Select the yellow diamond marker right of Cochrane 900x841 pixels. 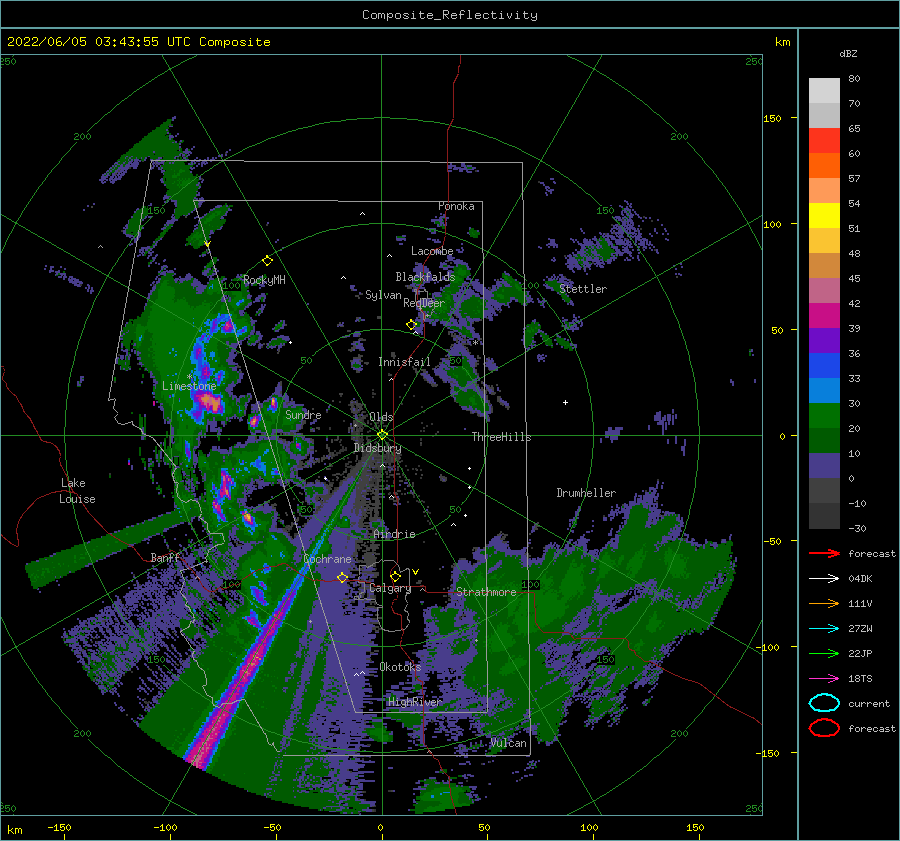point(342,577)
